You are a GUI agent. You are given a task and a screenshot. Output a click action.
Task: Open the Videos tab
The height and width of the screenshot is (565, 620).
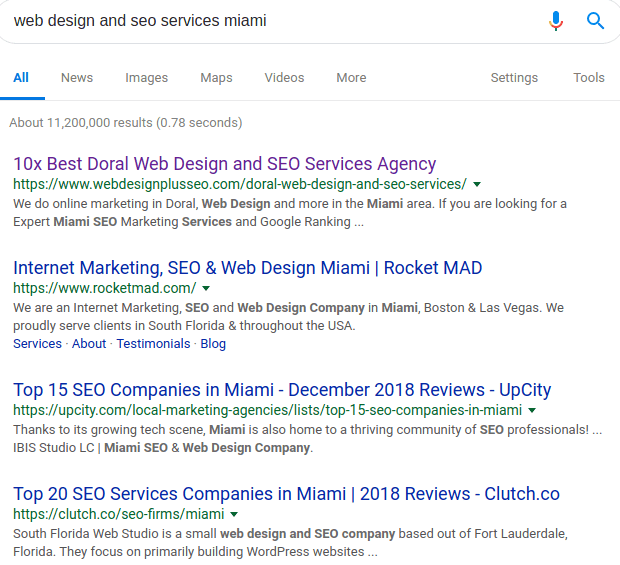[x=284, y=77]
